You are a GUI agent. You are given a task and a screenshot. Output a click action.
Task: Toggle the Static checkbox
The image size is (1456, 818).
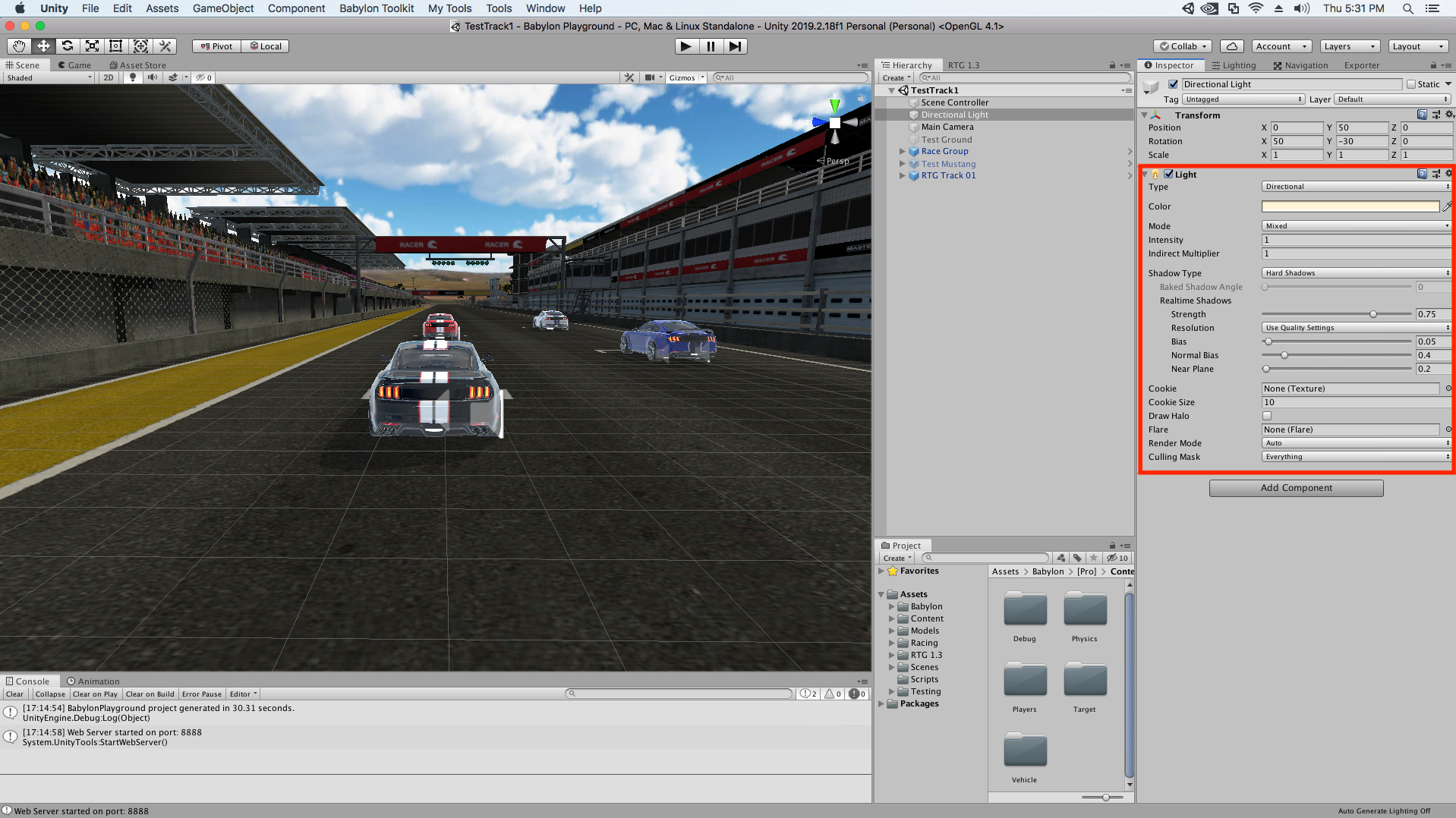pos(1411,84)
